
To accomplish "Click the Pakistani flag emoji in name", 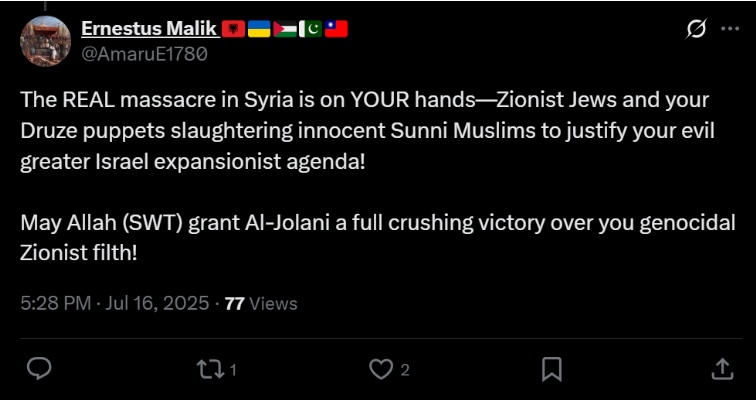I will 309,29.
